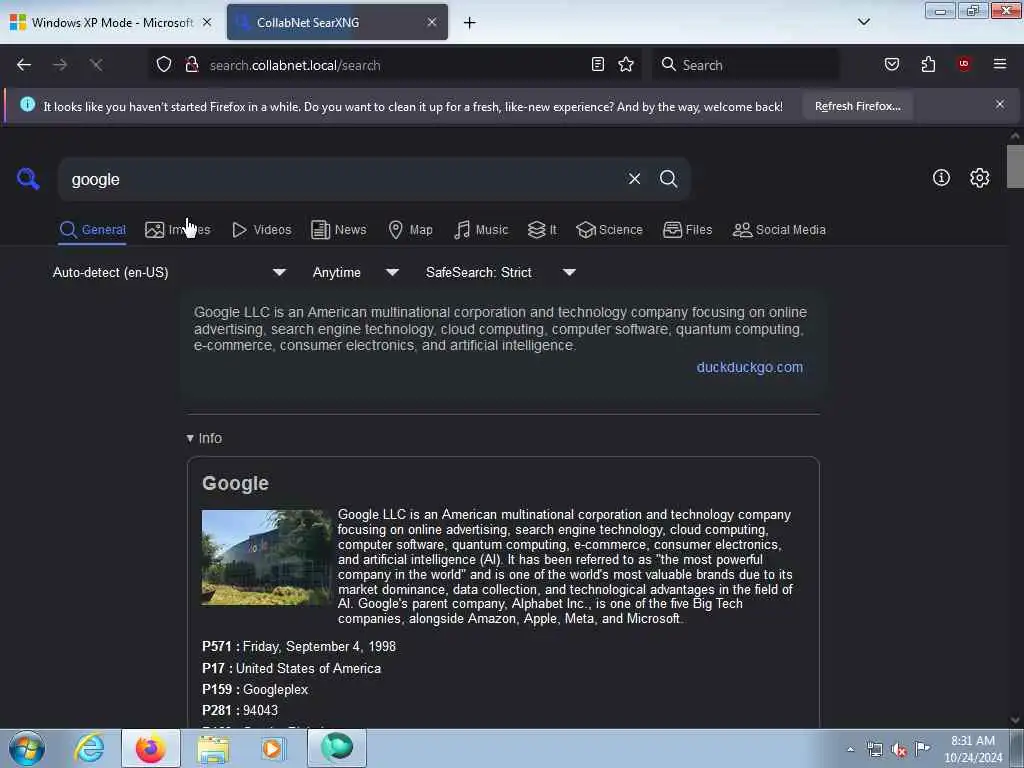Click the scrollbar down arrow

click(1015, 720)
